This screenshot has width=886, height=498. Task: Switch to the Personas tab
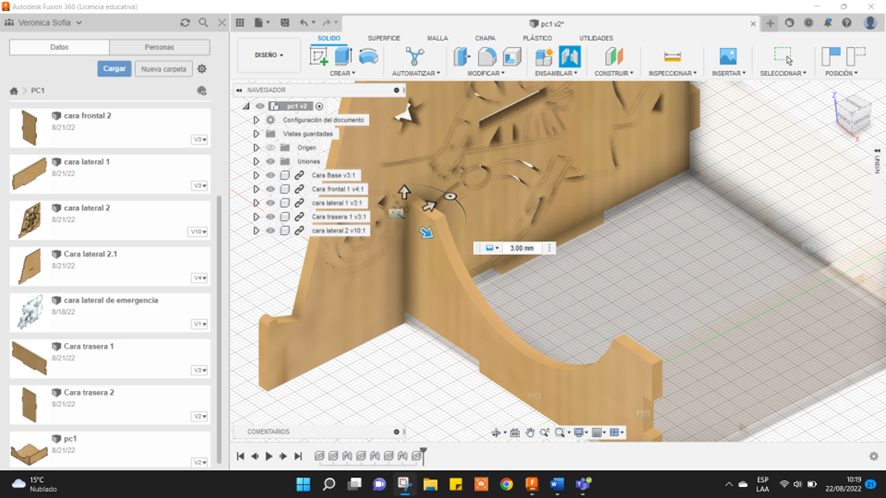pyautogui.click(x=159, y=47)
